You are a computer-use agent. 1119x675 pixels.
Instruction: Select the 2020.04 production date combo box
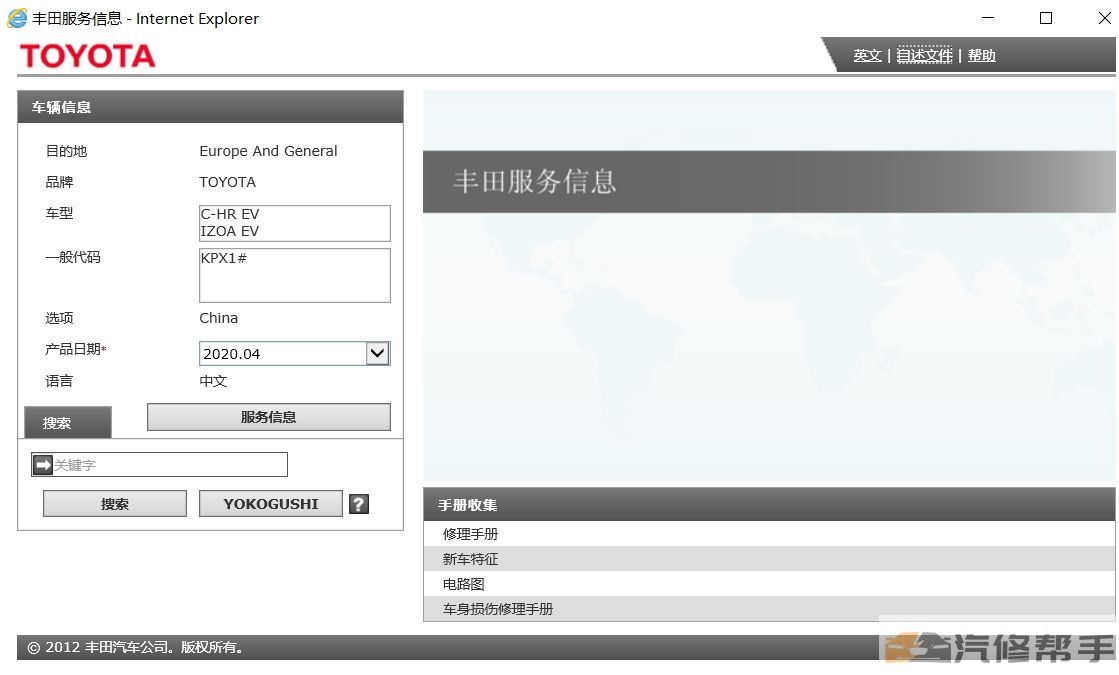pyautogui.click(x=294, y=354)
